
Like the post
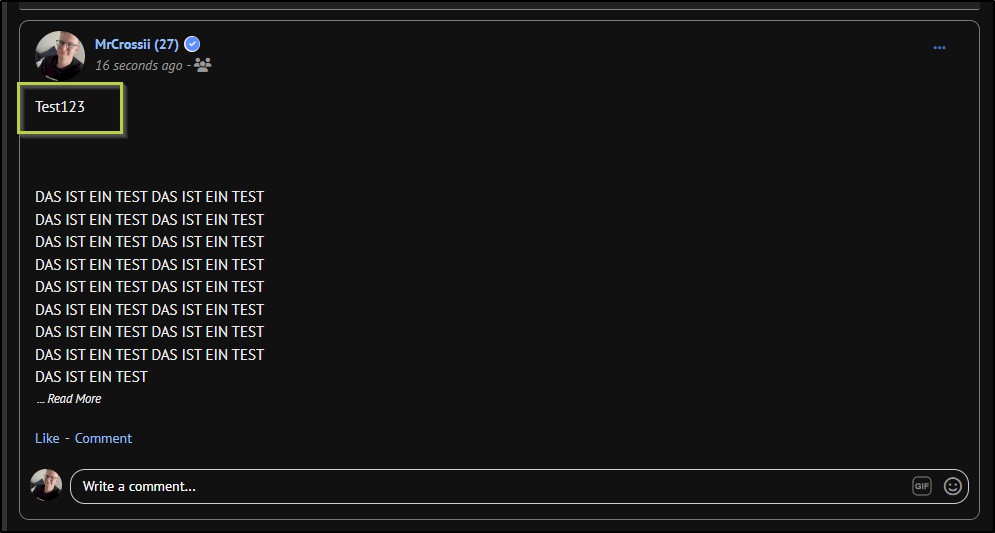(x=47, y=438)
